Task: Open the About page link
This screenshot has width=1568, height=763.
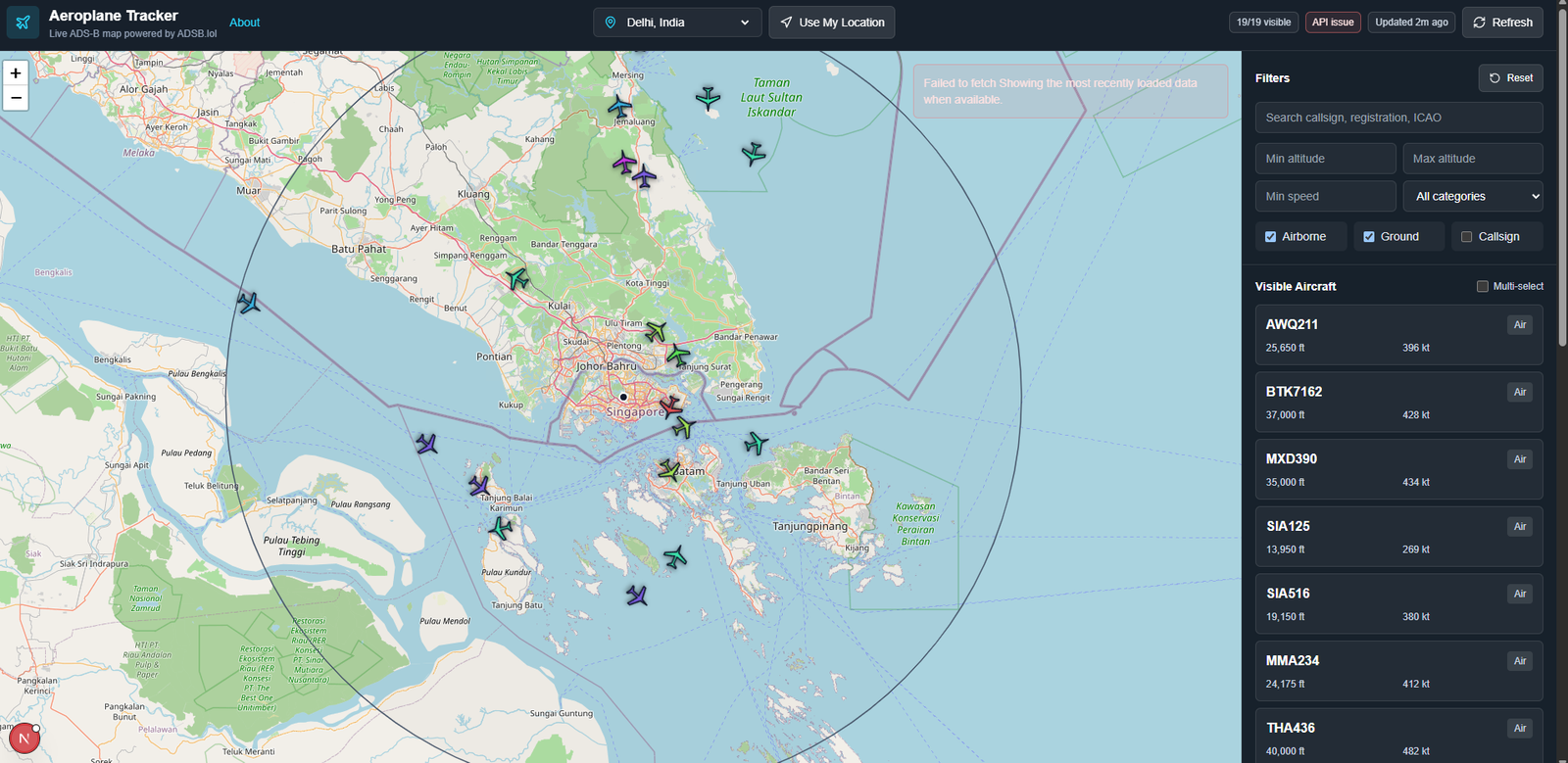Action: point(244,23)
